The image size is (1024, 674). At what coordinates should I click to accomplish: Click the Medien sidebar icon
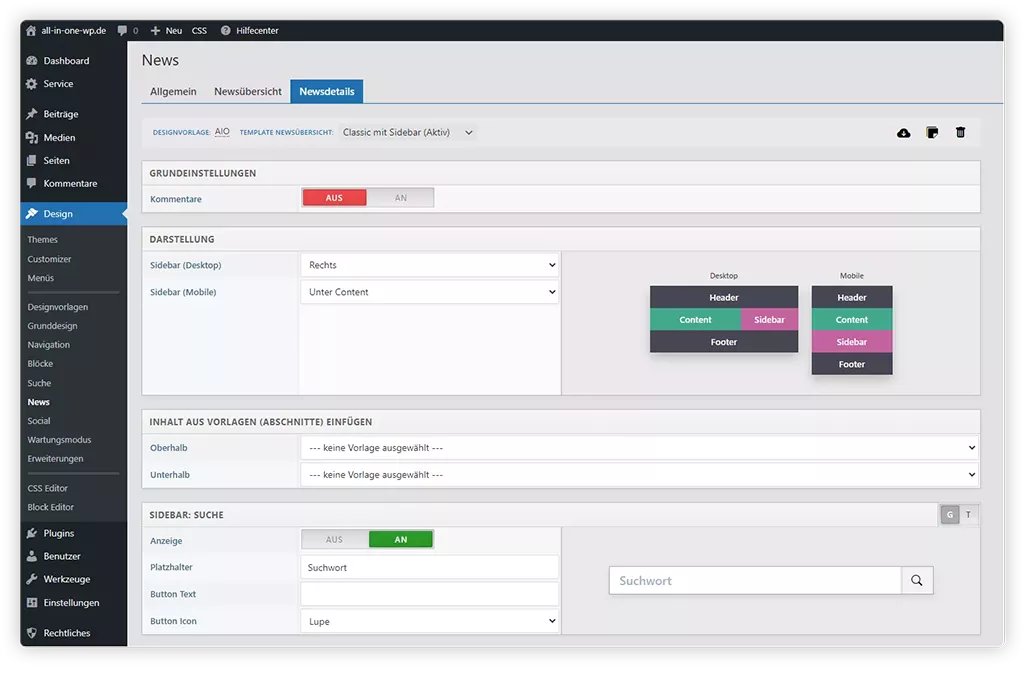[32, 137]
